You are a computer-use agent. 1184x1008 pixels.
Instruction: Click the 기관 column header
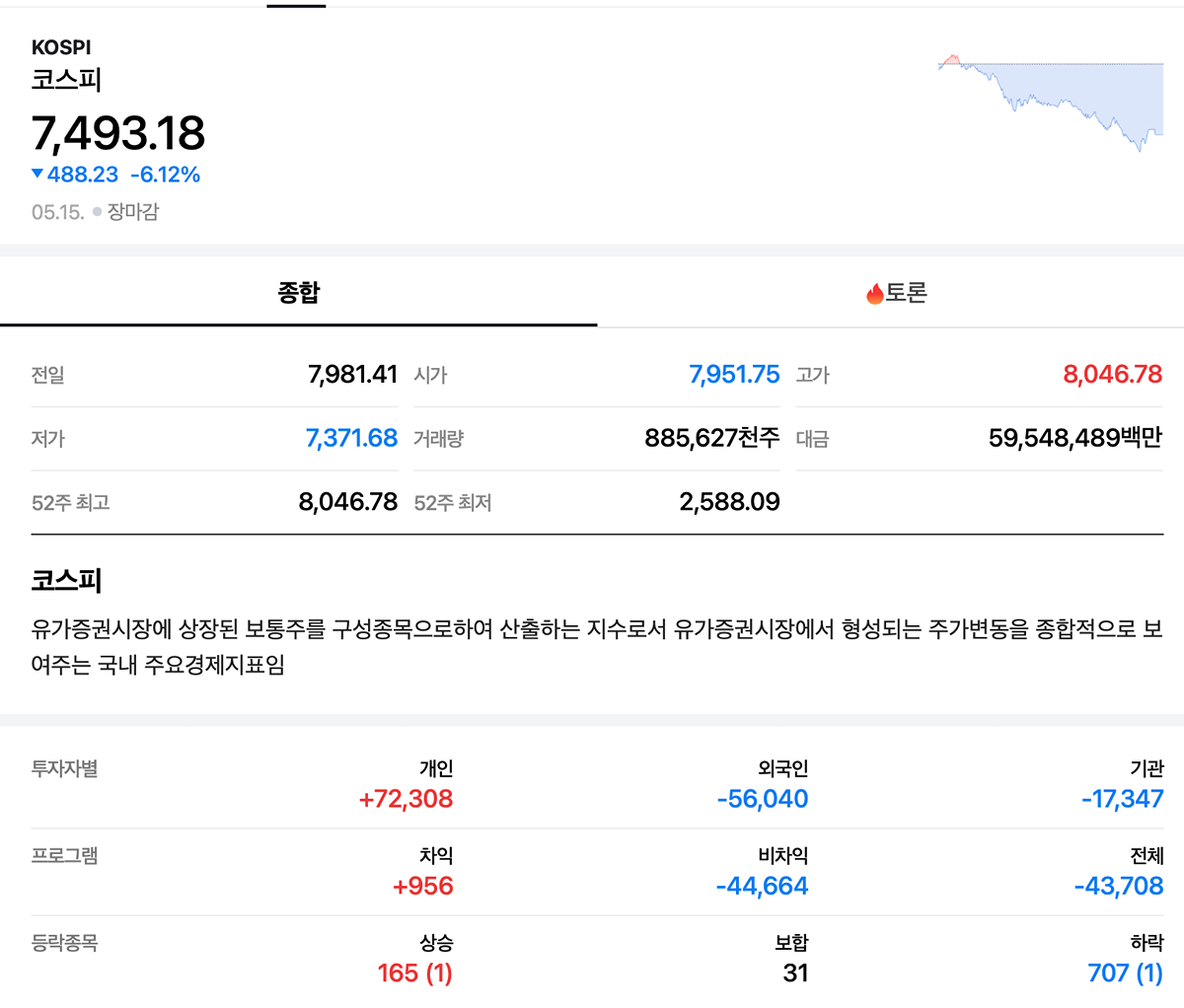(1147, 769)
